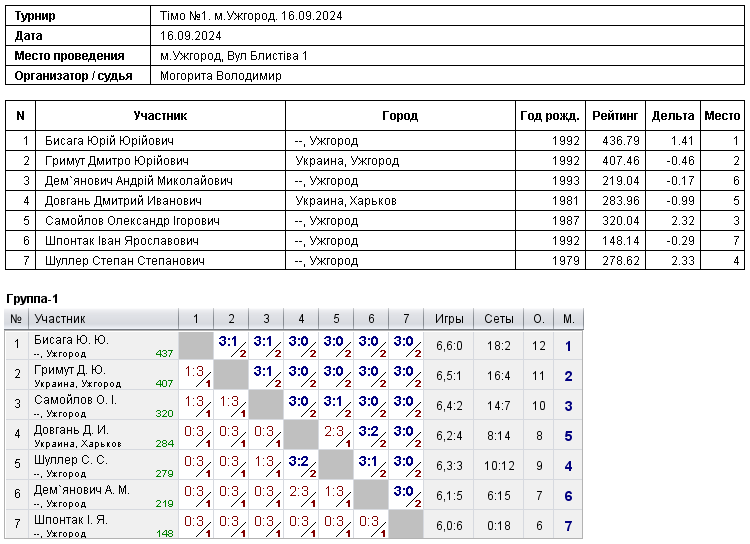Click participant name Довгань Дмитрий Иванович
The height and width of the screenshot is (544, 750).
tap(123, 201)
